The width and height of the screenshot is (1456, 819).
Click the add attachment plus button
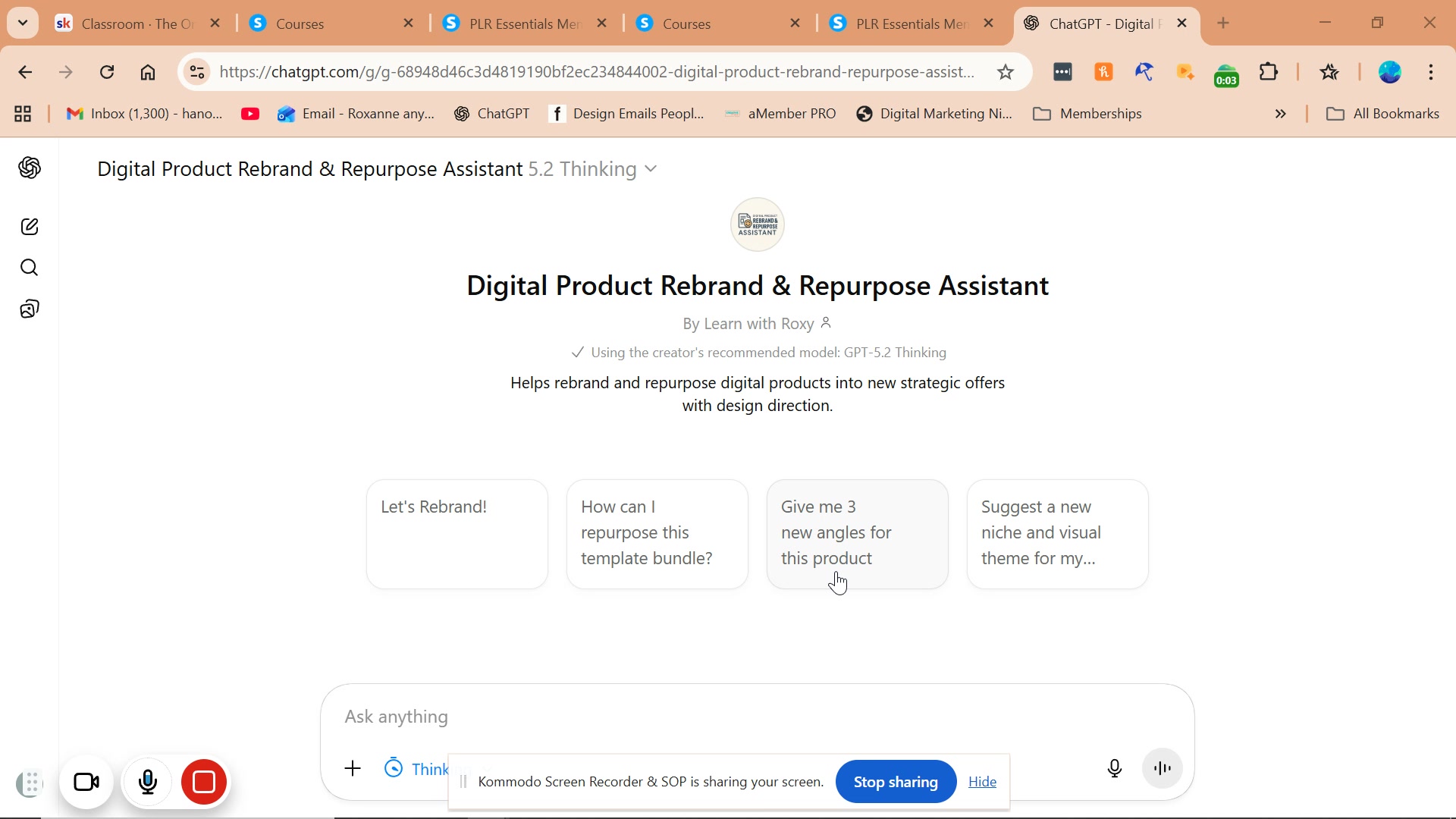coord(353,768)
